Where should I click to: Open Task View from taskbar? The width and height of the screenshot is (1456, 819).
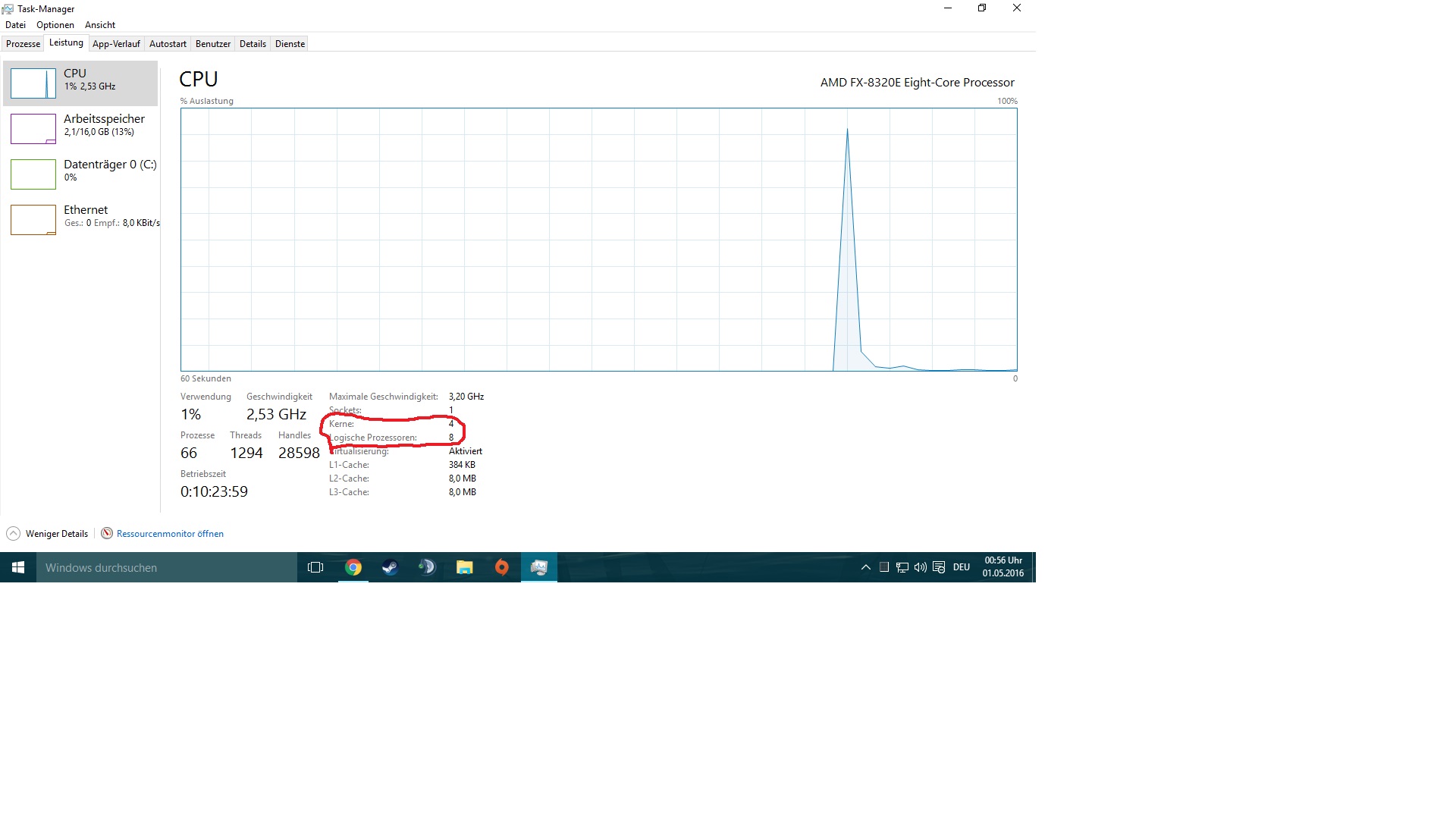(315, 567)
